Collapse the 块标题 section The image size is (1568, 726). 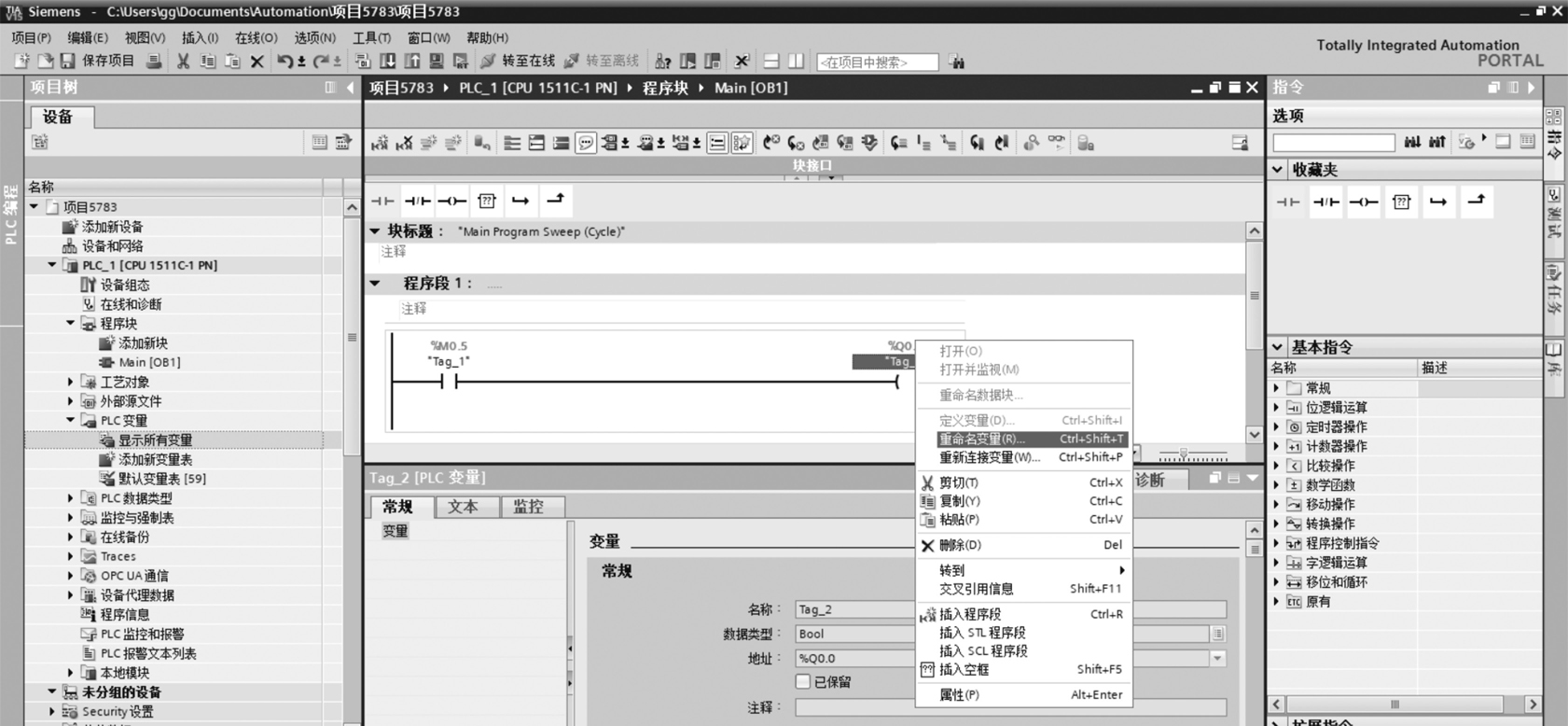375,230
